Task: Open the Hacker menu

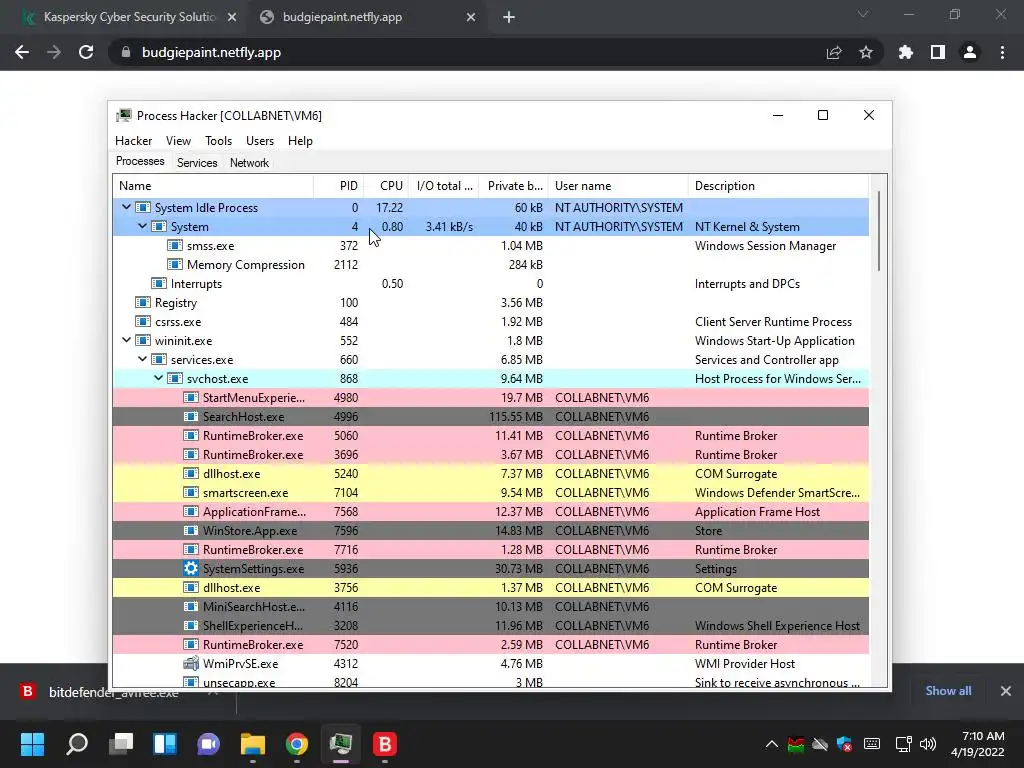Action: (x=133, y=140)
